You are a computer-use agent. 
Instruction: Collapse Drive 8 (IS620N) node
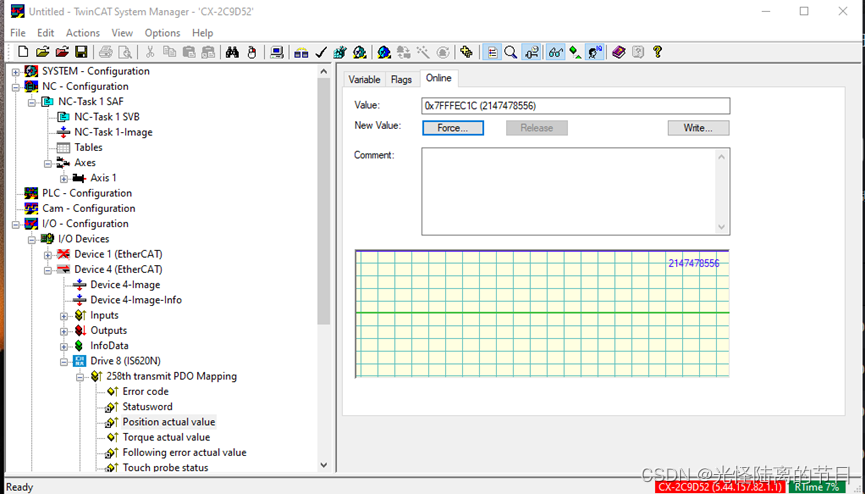[64, 362]
